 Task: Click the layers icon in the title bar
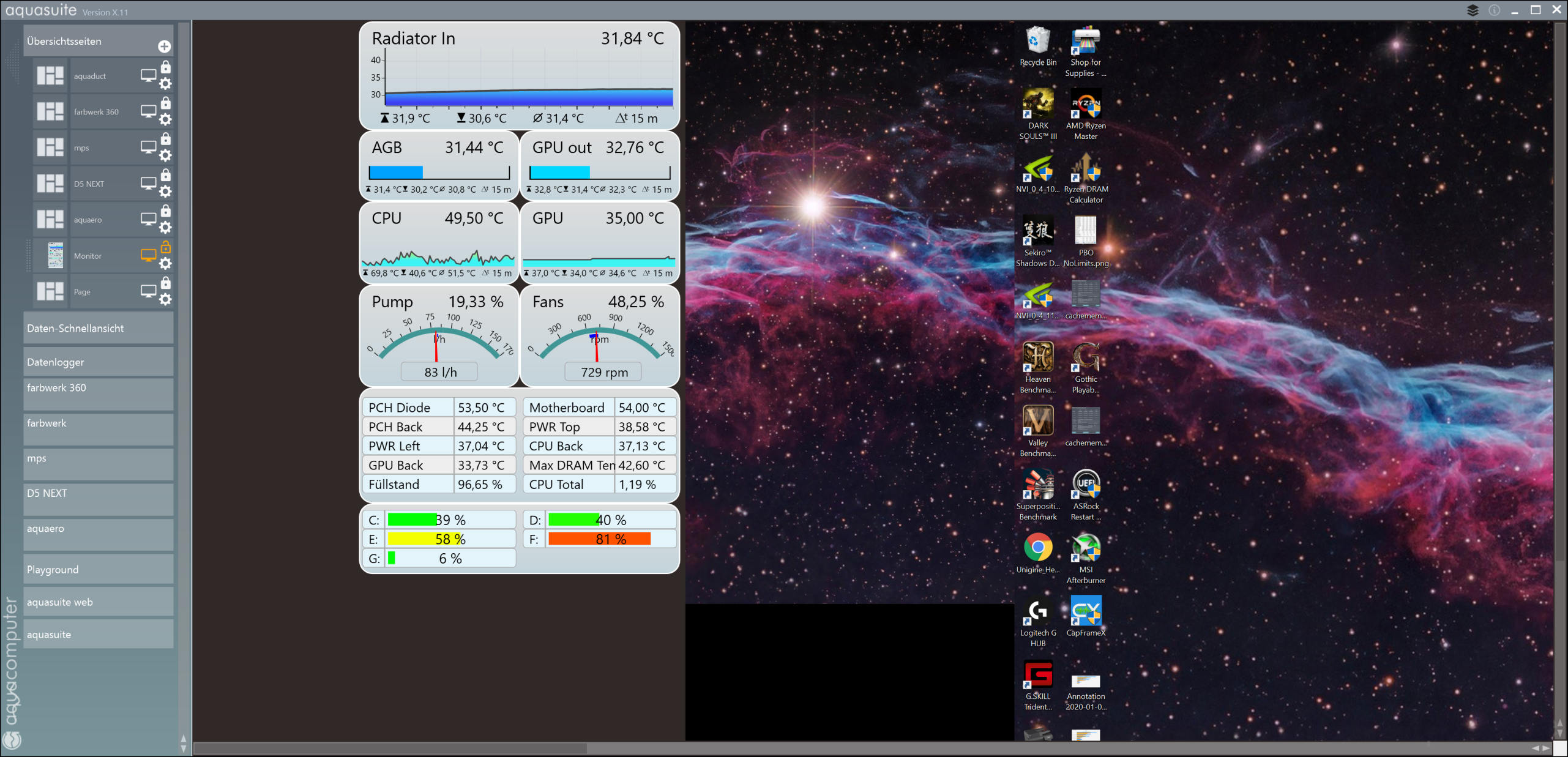click(x=1473, y=10)
